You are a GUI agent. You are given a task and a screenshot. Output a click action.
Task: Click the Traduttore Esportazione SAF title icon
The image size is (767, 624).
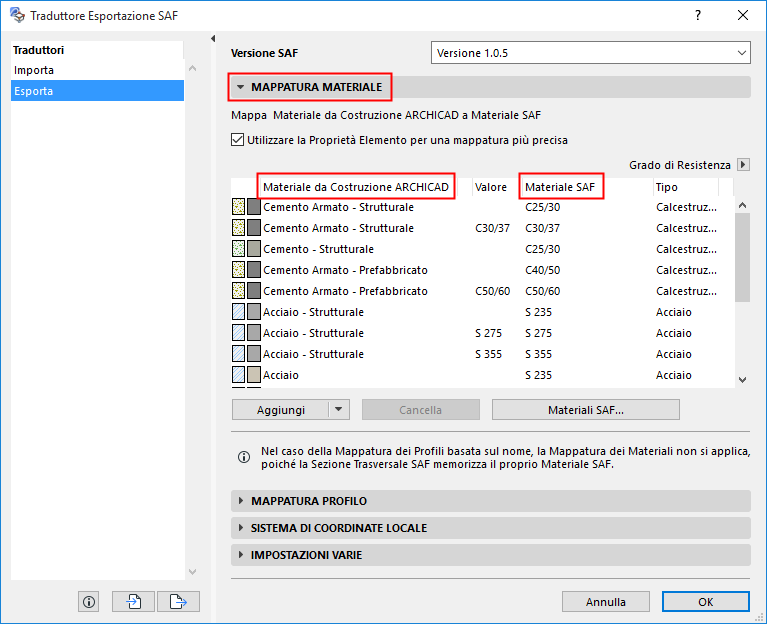[x=17, y=15]
